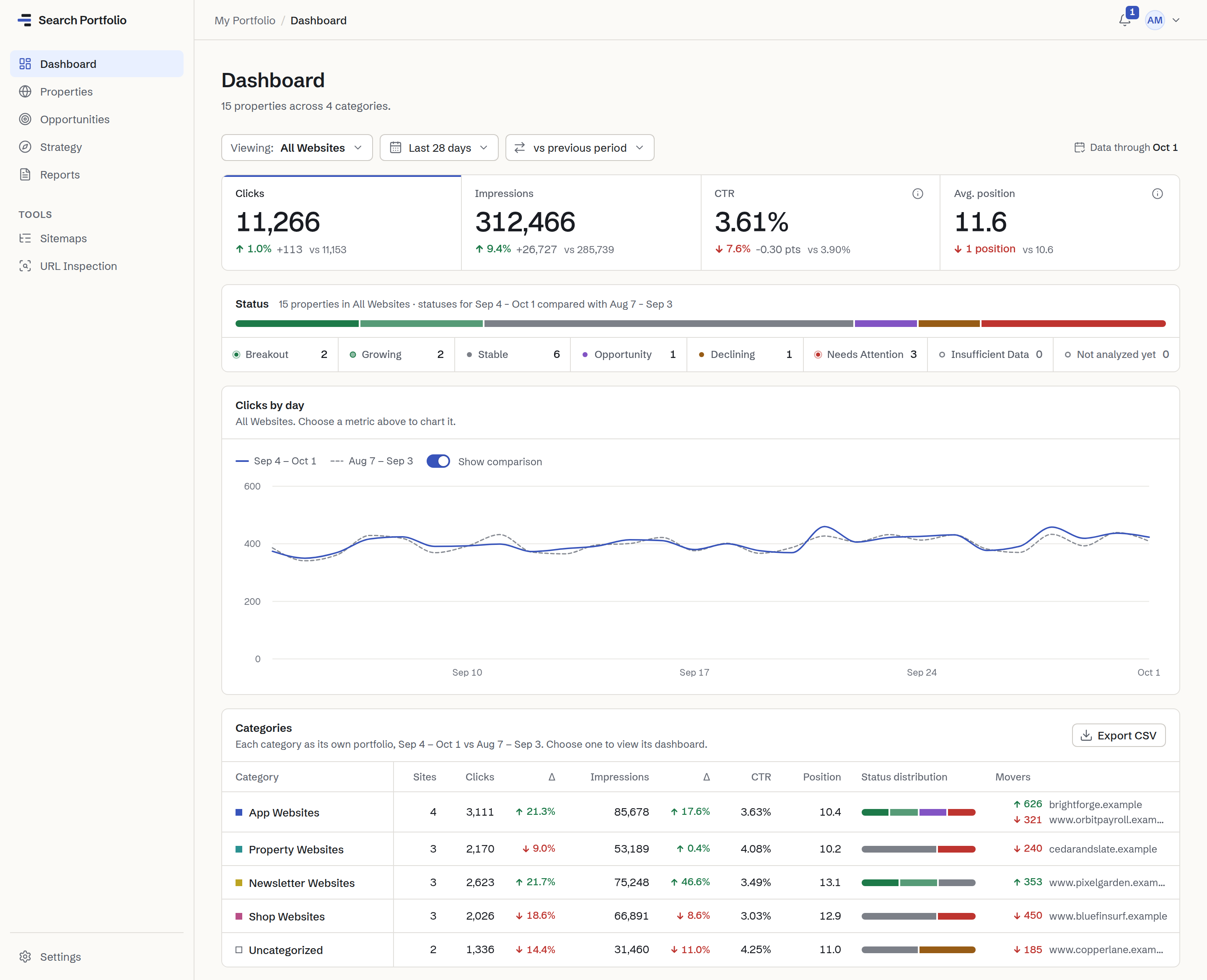Click the Not analyzed yet status dot icon

click(x=1067, y=355)
